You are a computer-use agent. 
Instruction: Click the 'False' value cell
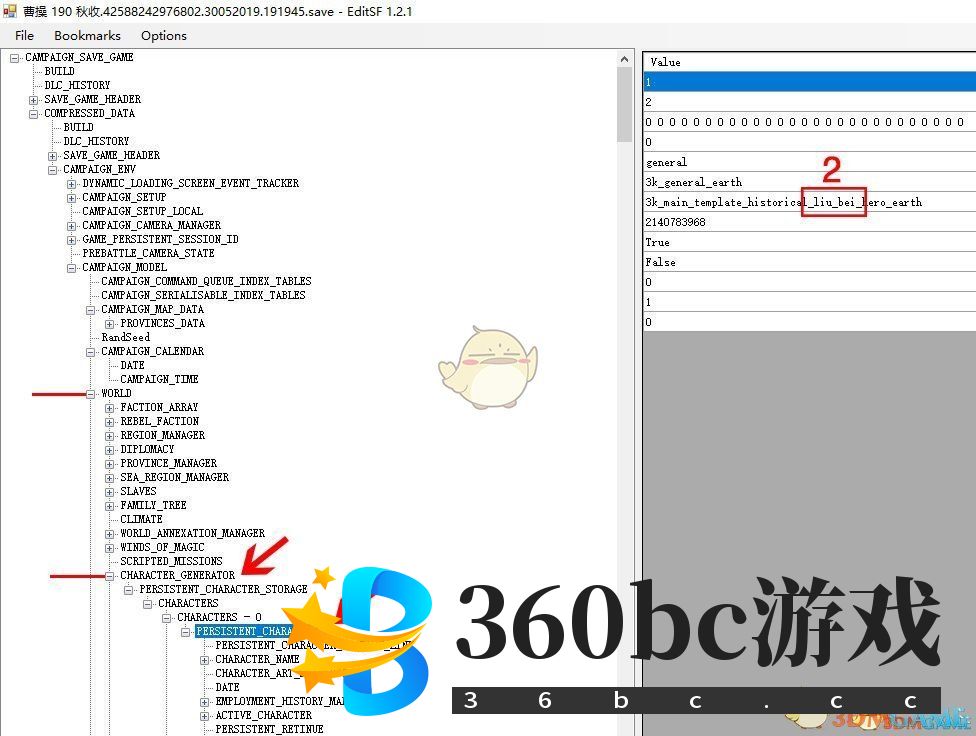tap(809, 262)
